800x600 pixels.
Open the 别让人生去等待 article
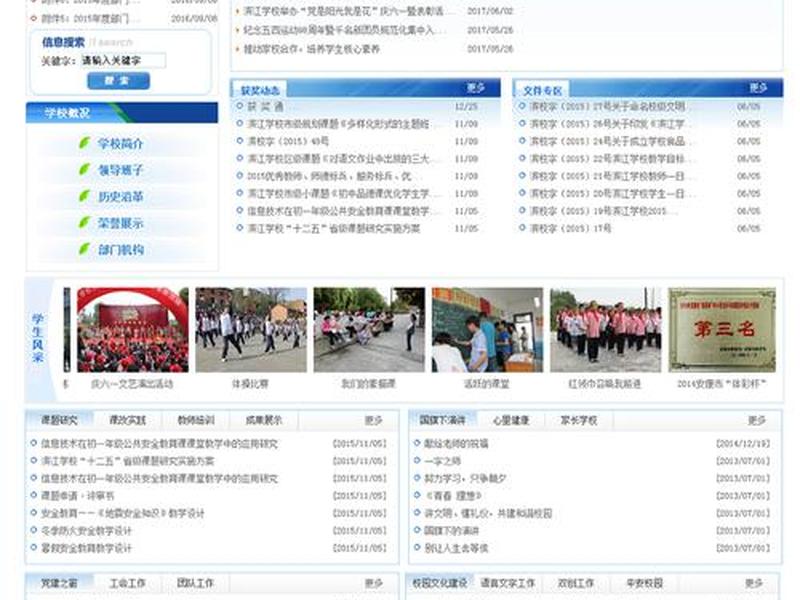tap(456, 548)
